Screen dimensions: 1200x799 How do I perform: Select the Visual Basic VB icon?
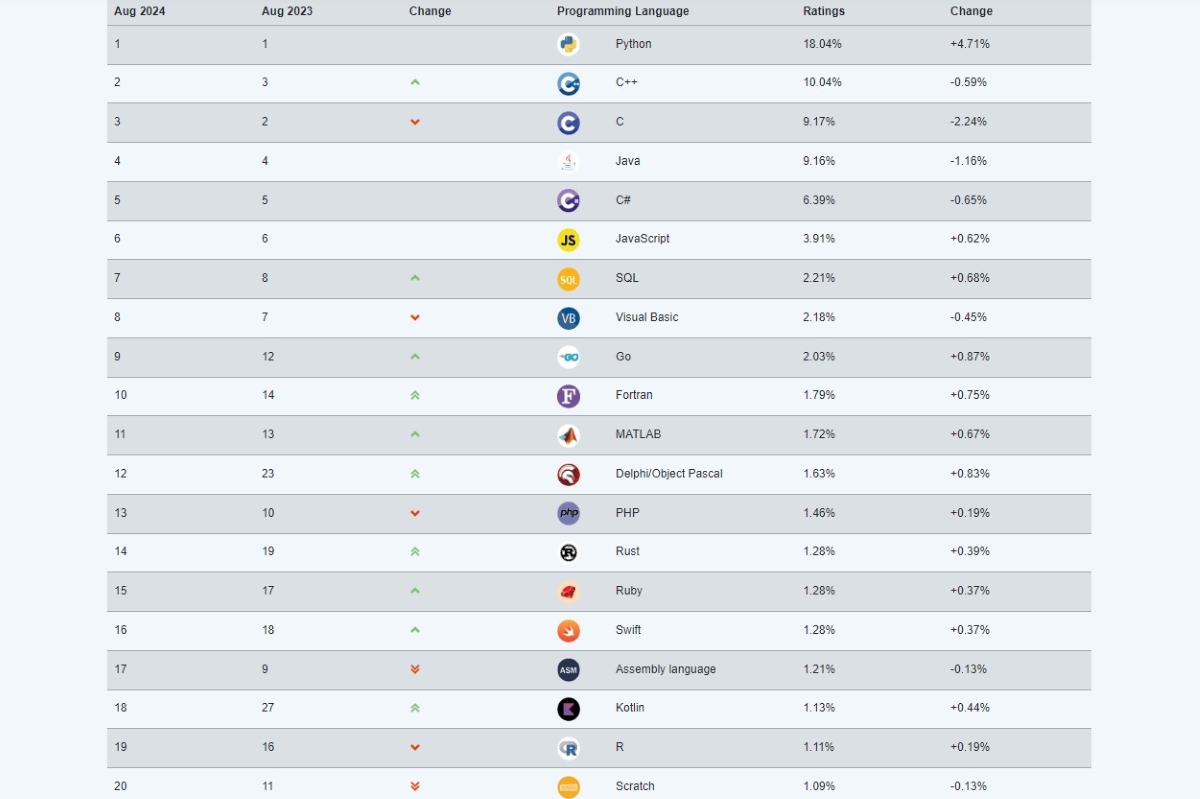[568, 318]
